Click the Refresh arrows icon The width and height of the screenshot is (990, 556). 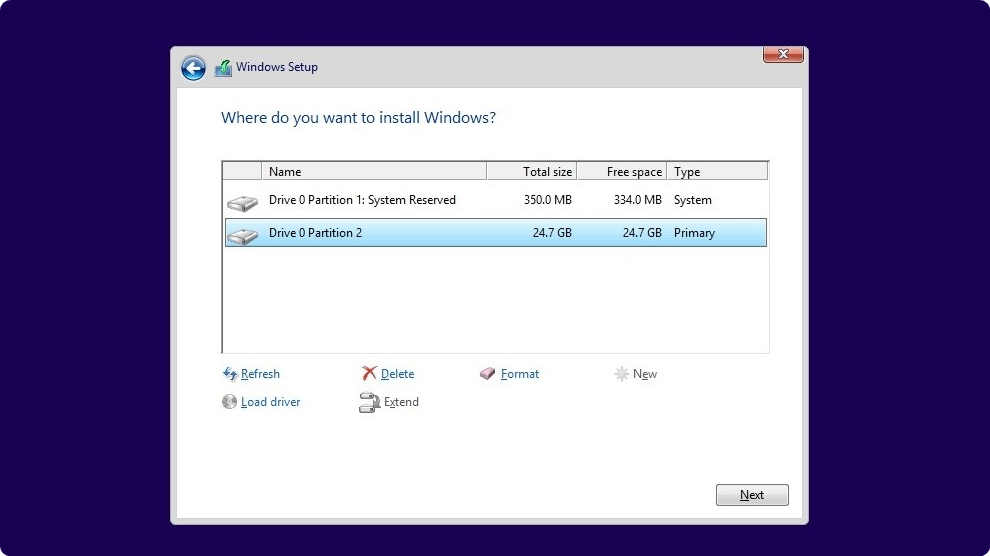[230, 374]
